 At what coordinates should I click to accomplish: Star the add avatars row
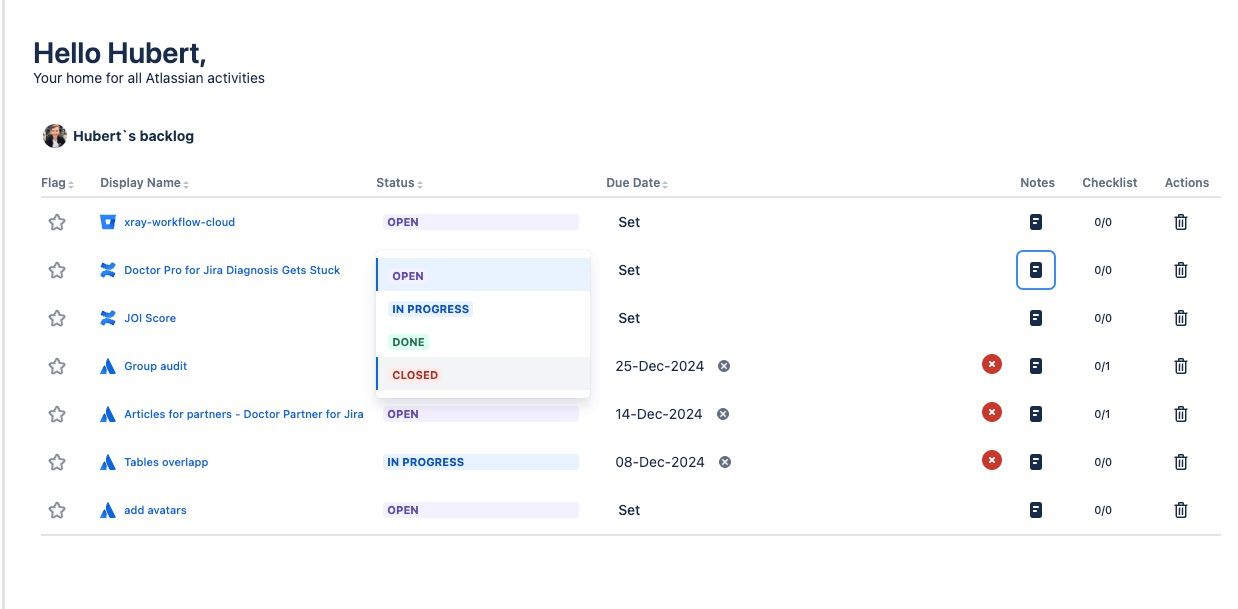pyautogui.click(x=57, y=510)
